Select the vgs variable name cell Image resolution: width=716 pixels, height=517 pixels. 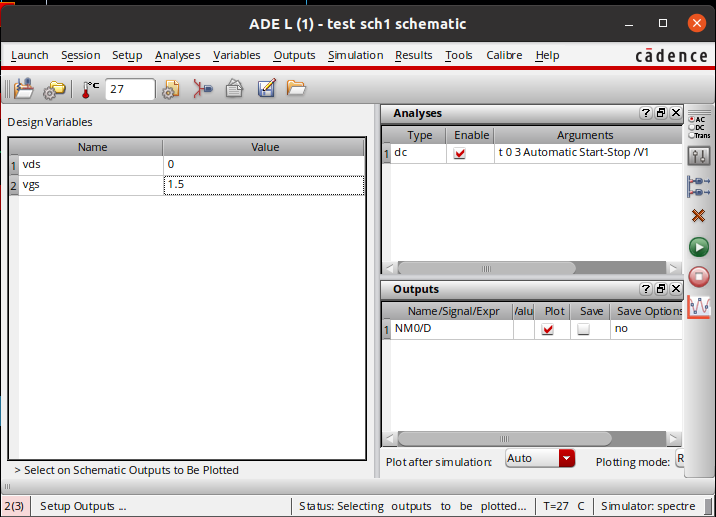91,185
